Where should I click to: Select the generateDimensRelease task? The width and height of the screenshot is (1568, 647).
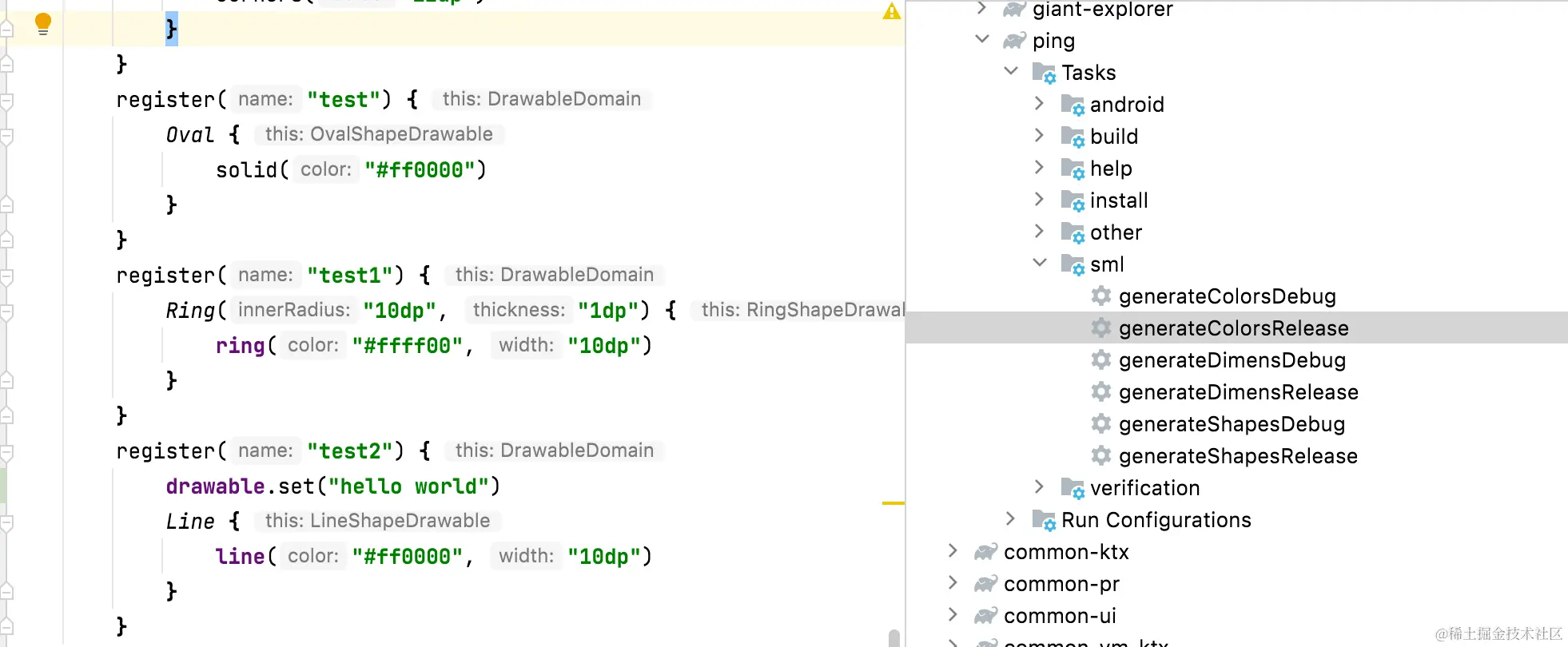[x=1238, y=392]
